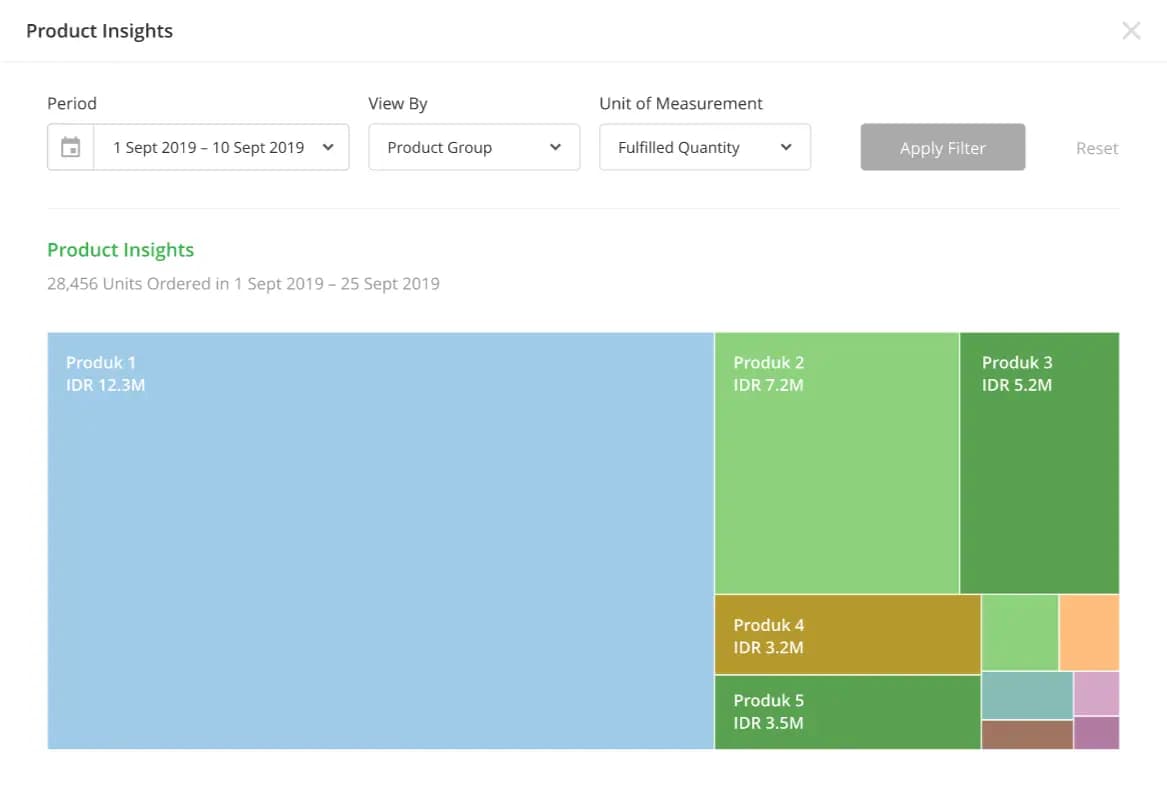
Task: Close the Product Insights dialog
Action: click(x=1131, y=31)
